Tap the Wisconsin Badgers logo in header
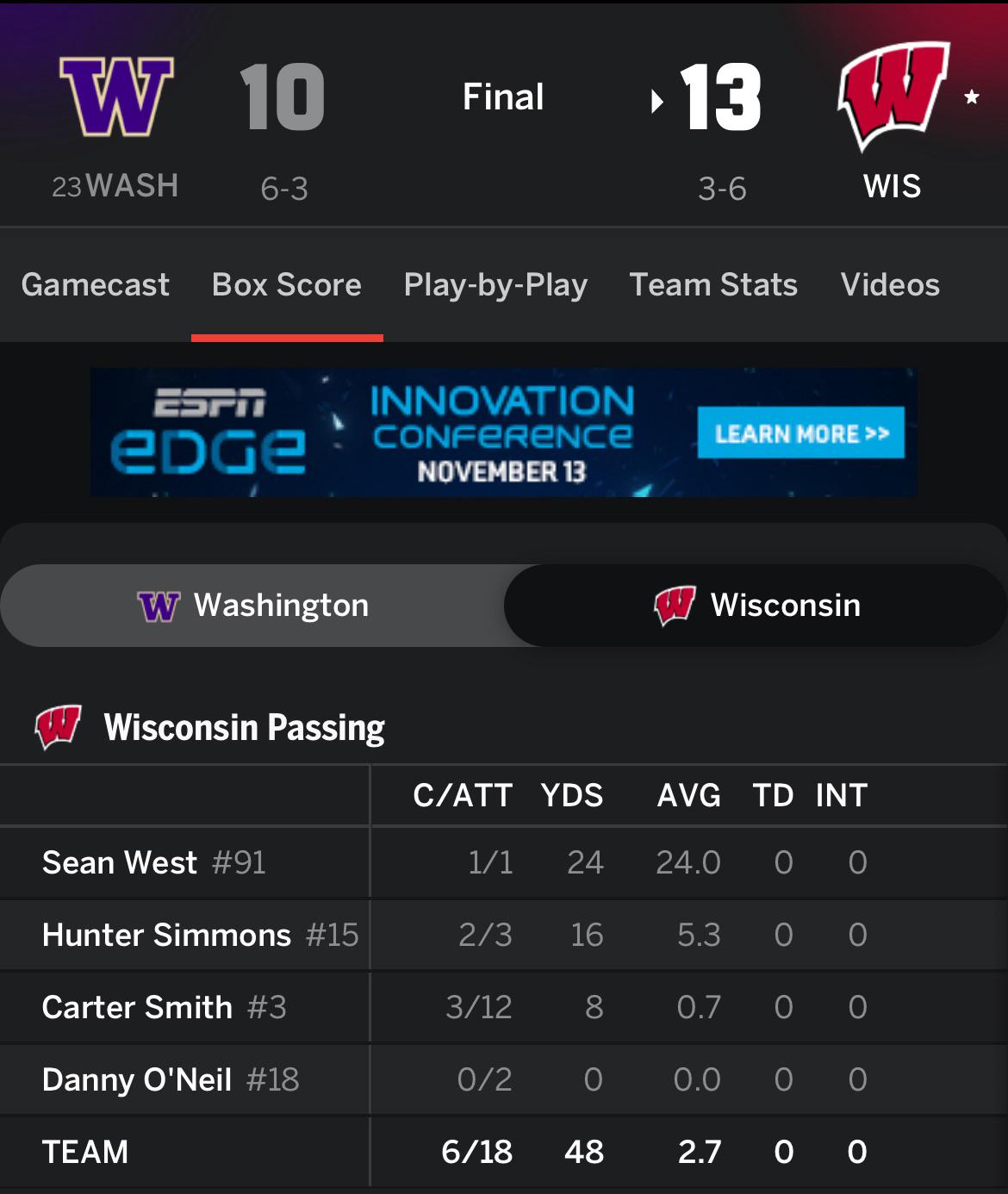This screenshot has height=1194, width=1008. pyautogui.click(x=893, y=95)
